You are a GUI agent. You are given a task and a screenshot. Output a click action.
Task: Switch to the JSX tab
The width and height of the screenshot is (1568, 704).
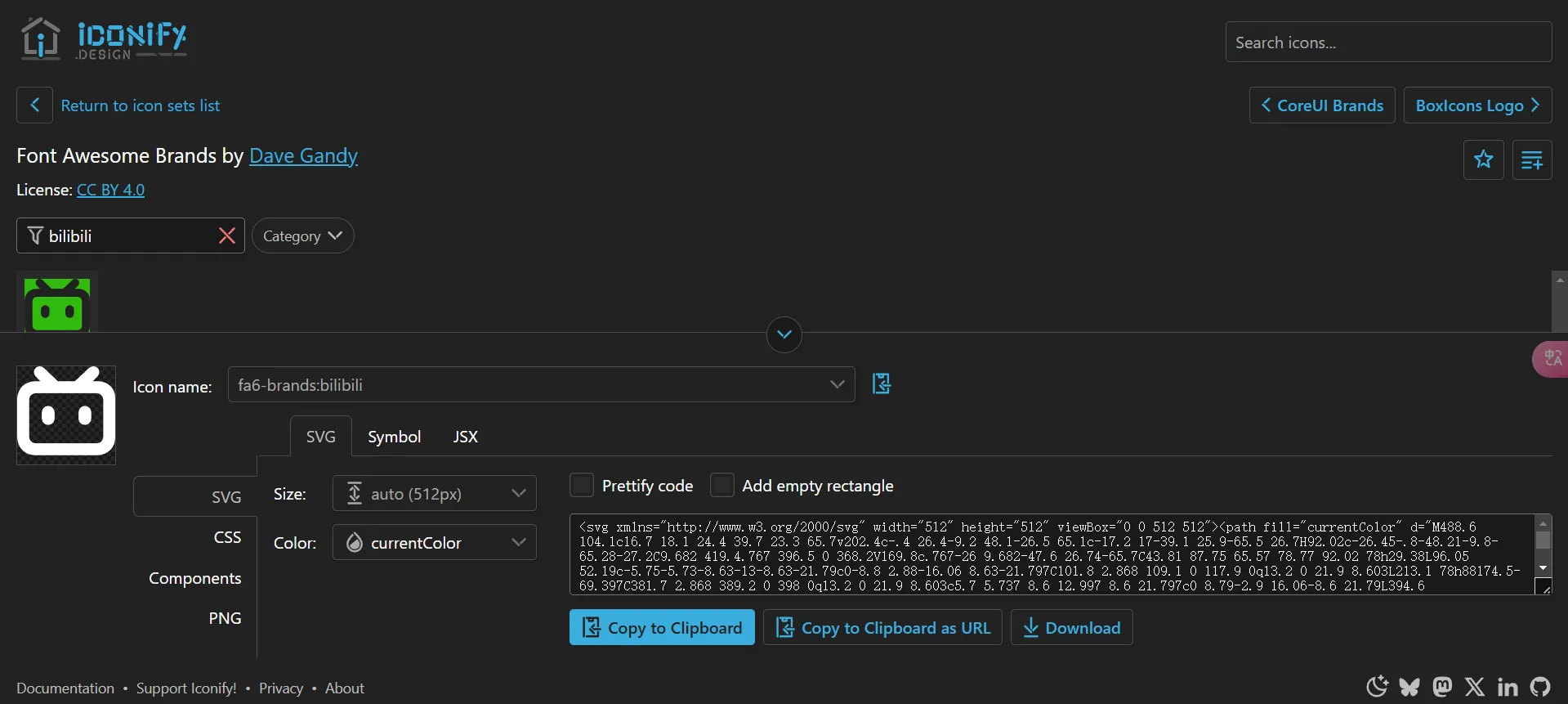(x=465, y=437)
